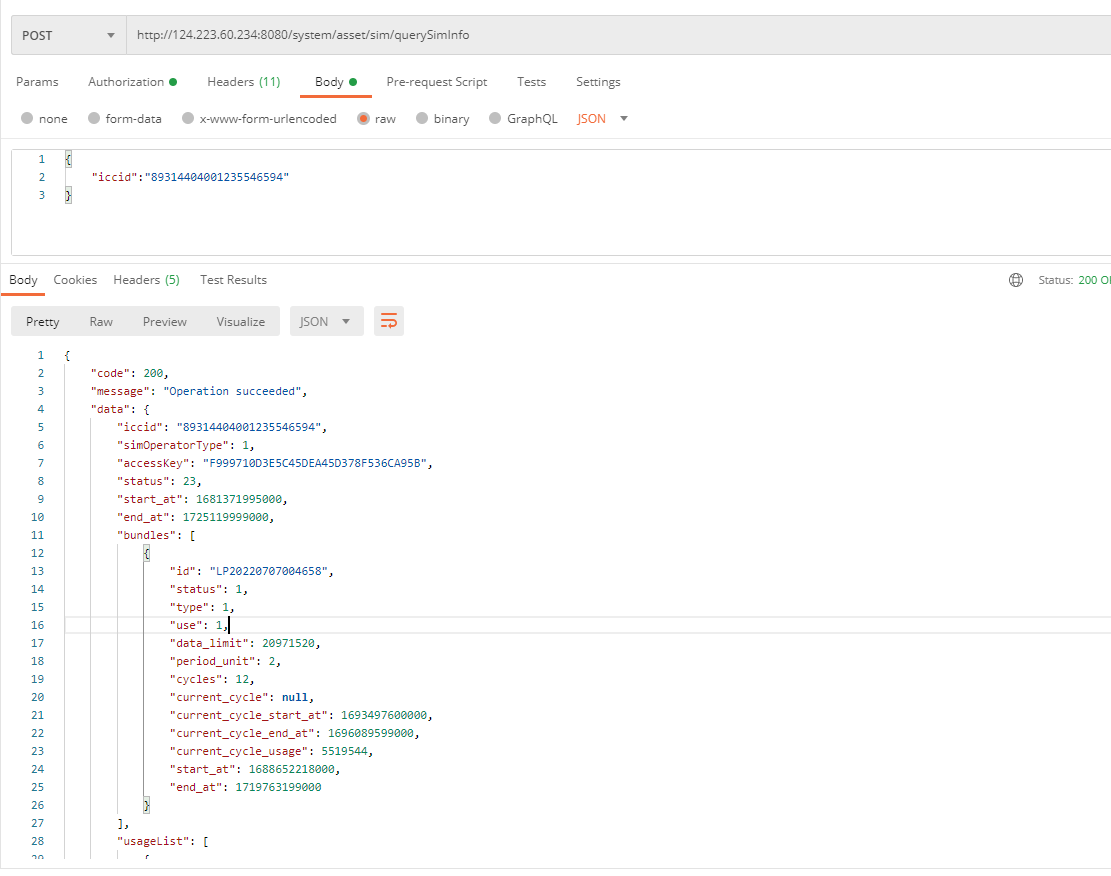1111x876 pixels.
Task: Click the wrap lines icon in response toolbar
Action: [x=389, y=321]
